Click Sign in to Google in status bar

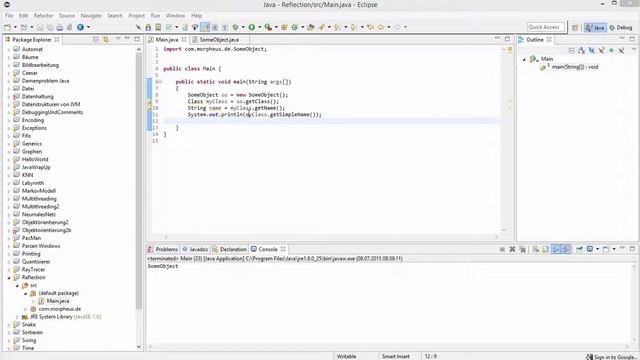[611, 357]
